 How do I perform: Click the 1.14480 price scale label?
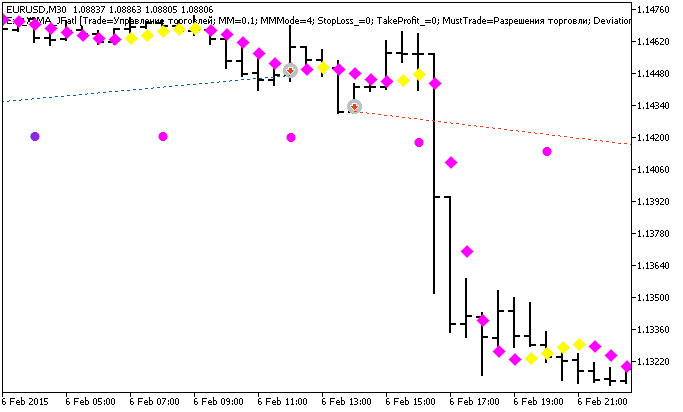[653, 74]
